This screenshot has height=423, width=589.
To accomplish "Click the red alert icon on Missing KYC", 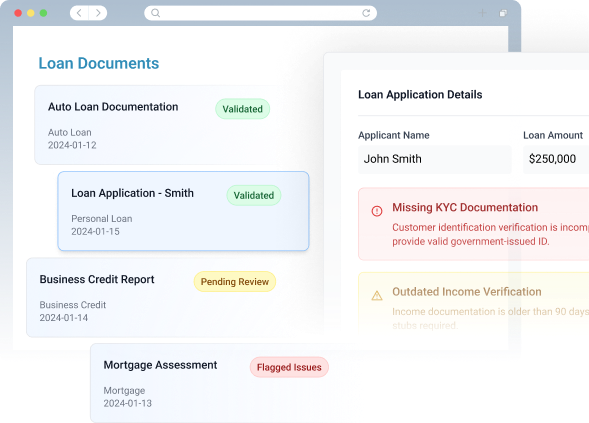I will point(377,211).
